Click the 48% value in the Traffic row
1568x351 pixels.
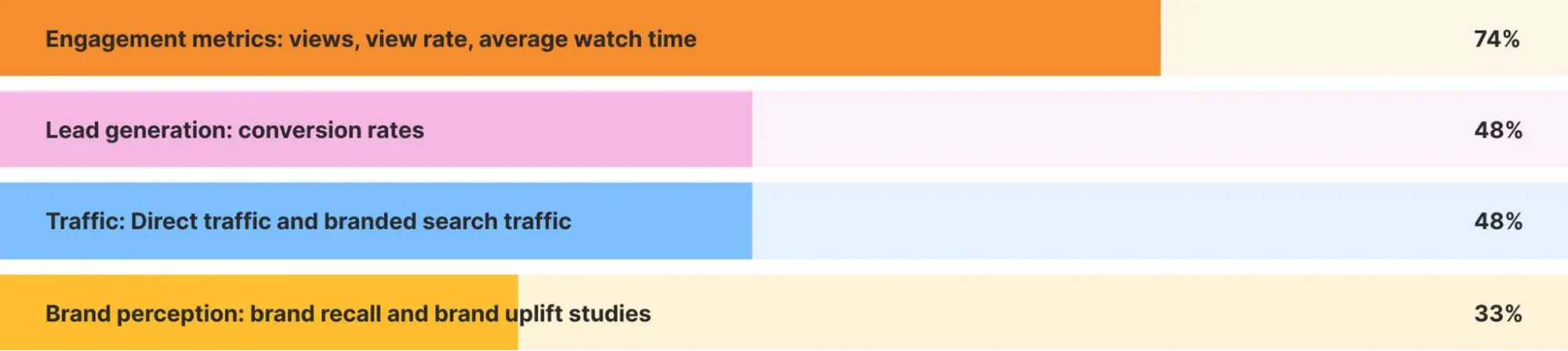click(x=1498, y=221)
